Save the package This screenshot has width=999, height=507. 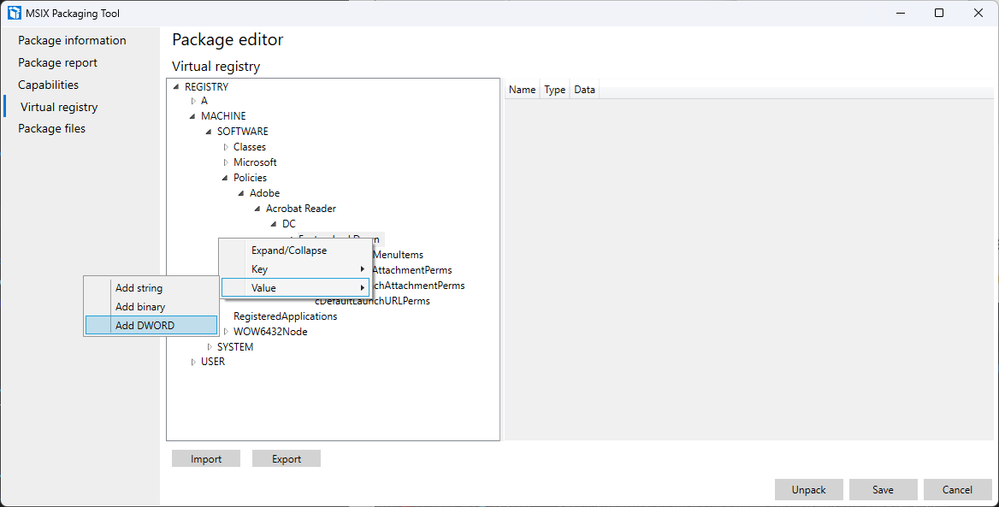pyautogui.click(x=883, y=490)
